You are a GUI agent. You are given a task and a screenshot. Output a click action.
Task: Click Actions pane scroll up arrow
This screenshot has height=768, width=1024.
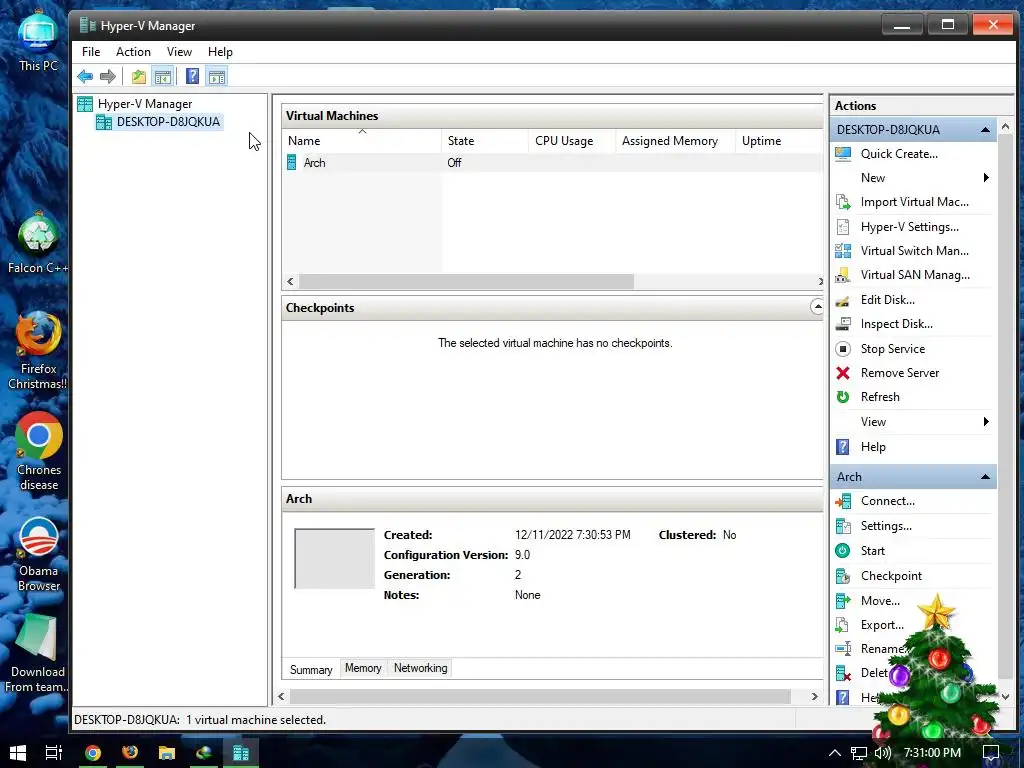tap(1006, 127)
